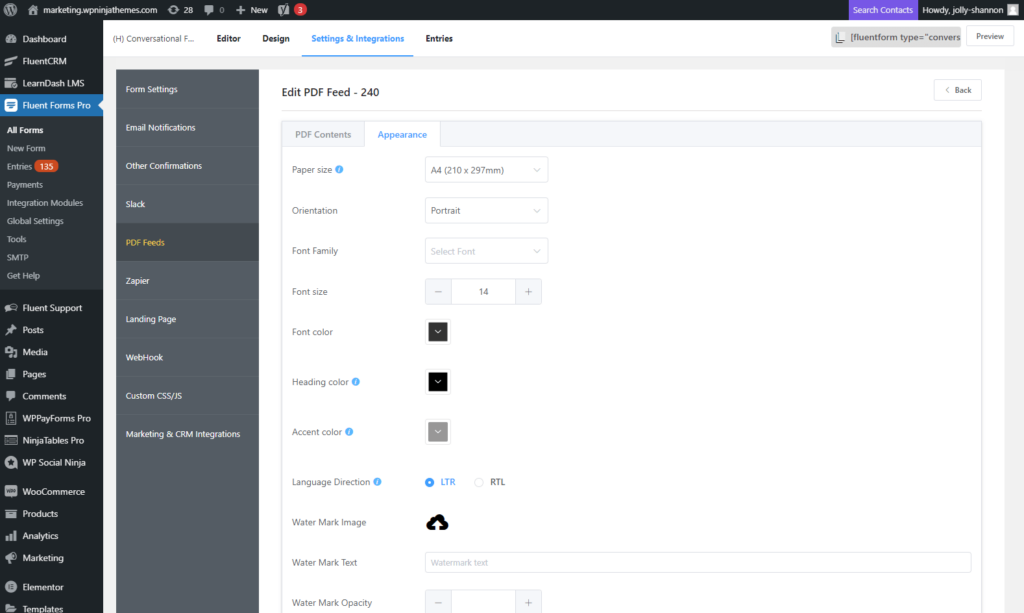The height and width of the screenshot is (613, 1024).
Task: Click the Back button
Action: tap(957, 89)
